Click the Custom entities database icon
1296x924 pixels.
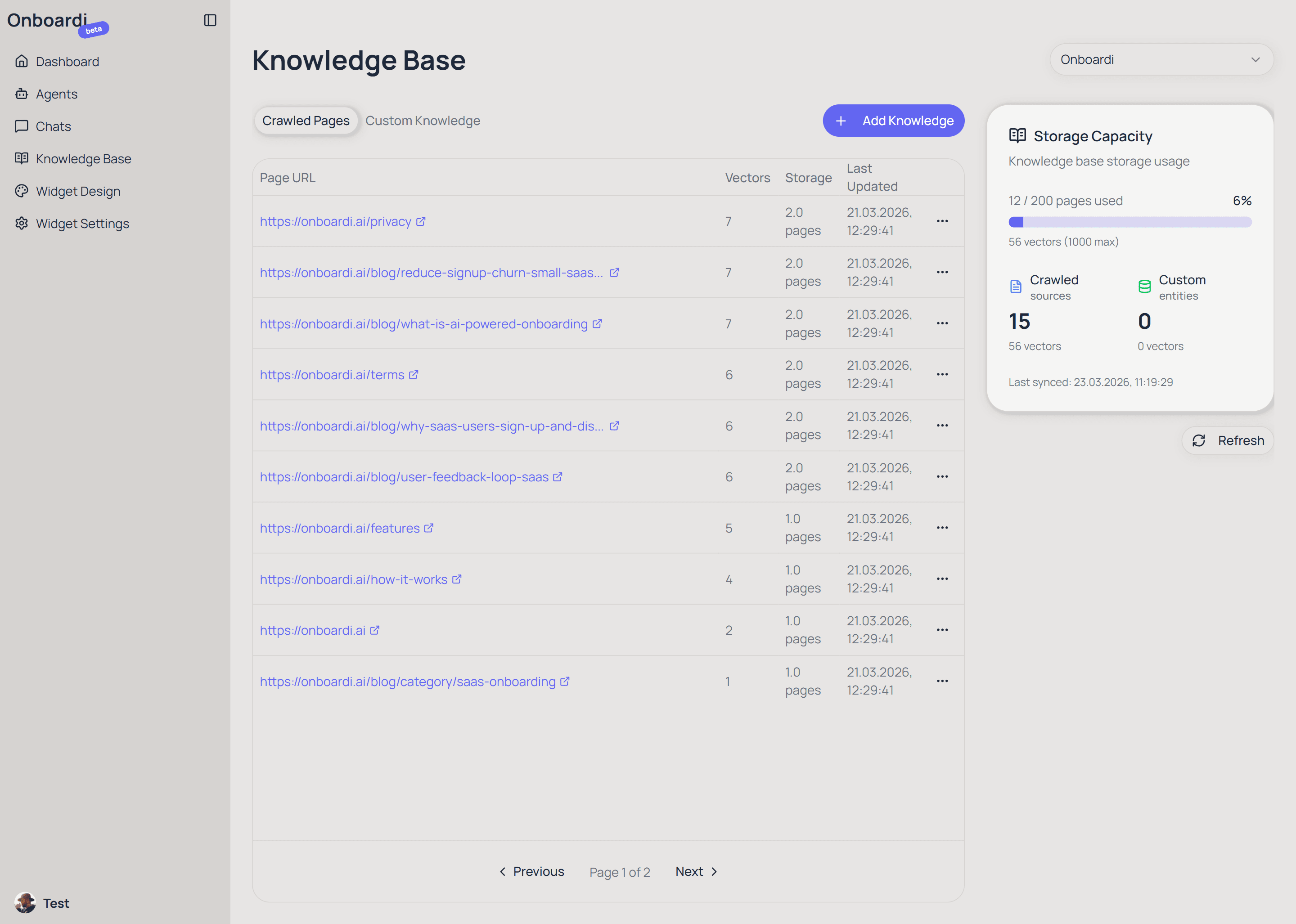1145,286
